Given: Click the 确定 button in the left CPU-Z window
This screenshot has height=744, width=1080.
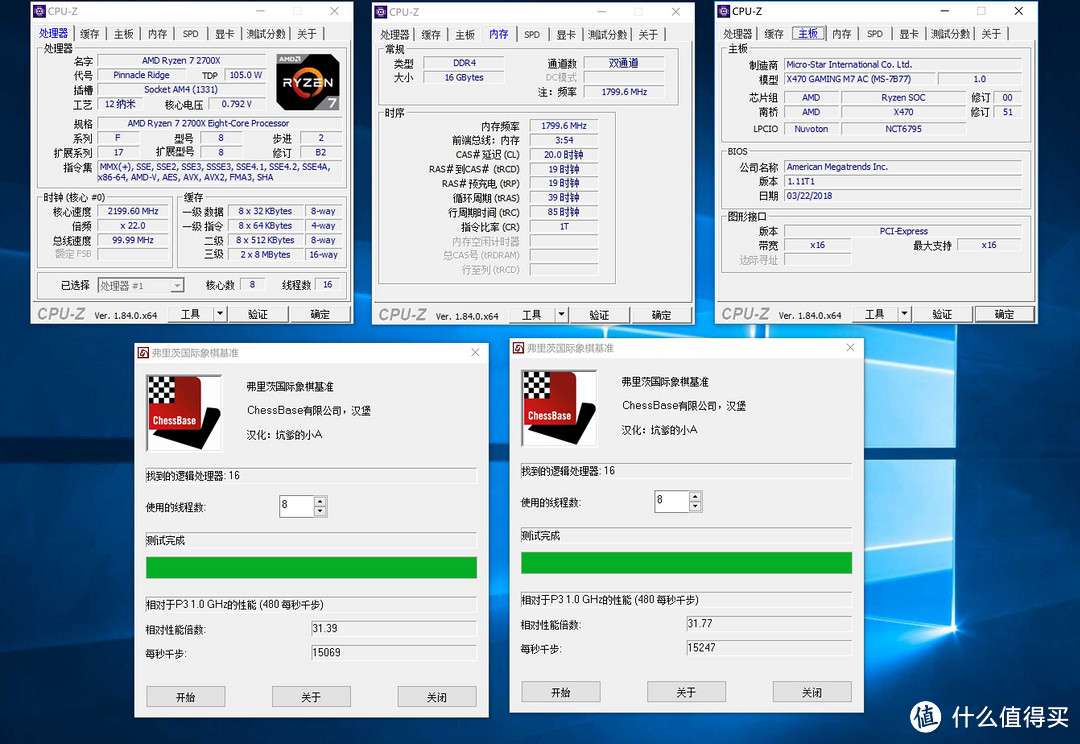Looking at the screenshot, I should [320, 314].
